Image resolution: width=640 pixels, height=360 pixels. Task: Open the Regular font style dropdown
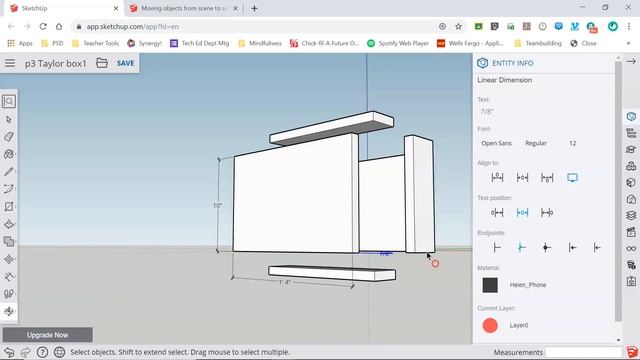[536, 143]
